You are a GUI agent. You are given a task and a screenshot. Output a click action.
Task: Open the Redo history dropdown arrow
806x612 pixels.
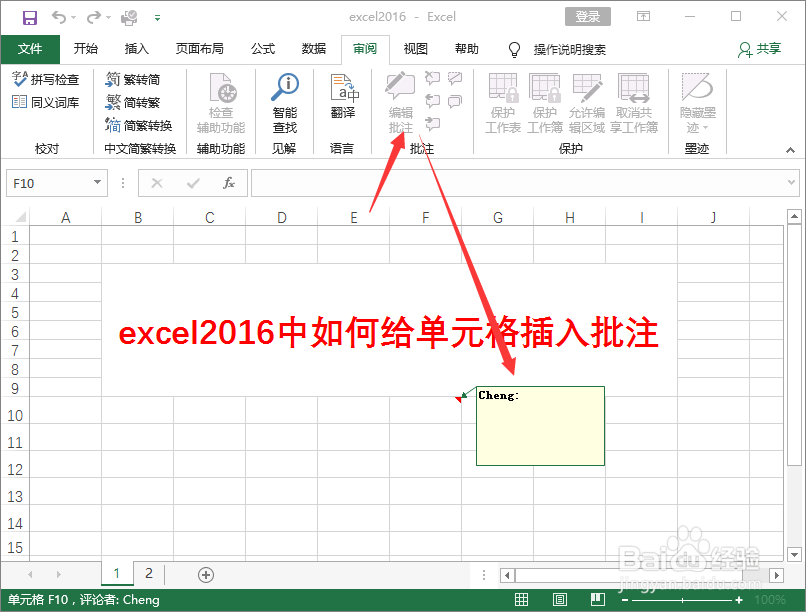(108, 18)
